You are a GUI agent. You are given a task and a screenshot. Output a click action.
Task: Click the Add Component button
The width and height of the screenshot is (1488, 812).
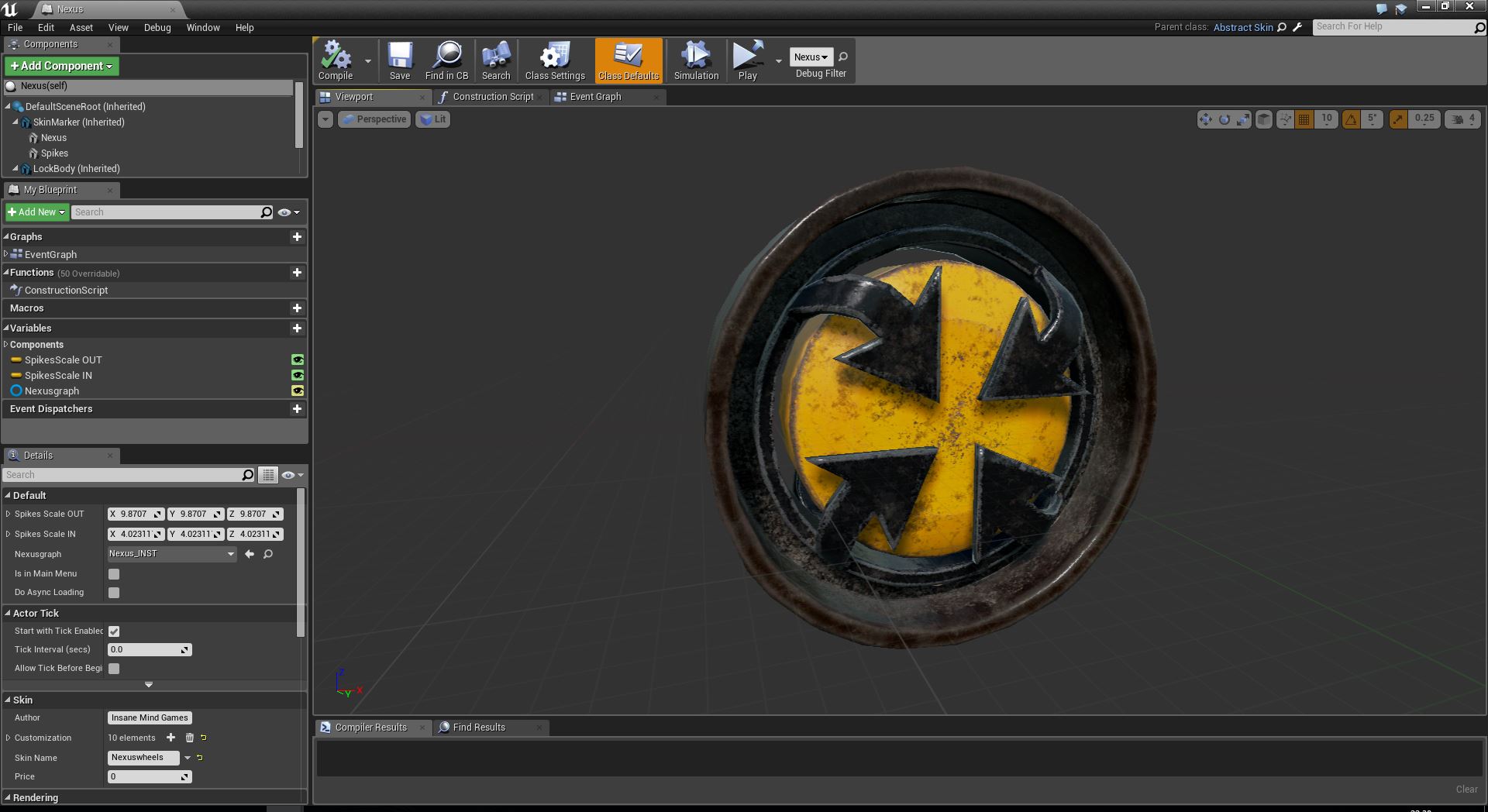coord(61,66)
